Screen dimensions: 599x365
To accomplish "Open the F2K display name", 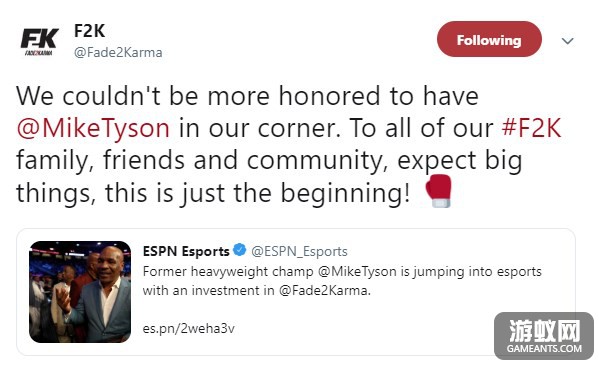I will click(x=89, y=31).
